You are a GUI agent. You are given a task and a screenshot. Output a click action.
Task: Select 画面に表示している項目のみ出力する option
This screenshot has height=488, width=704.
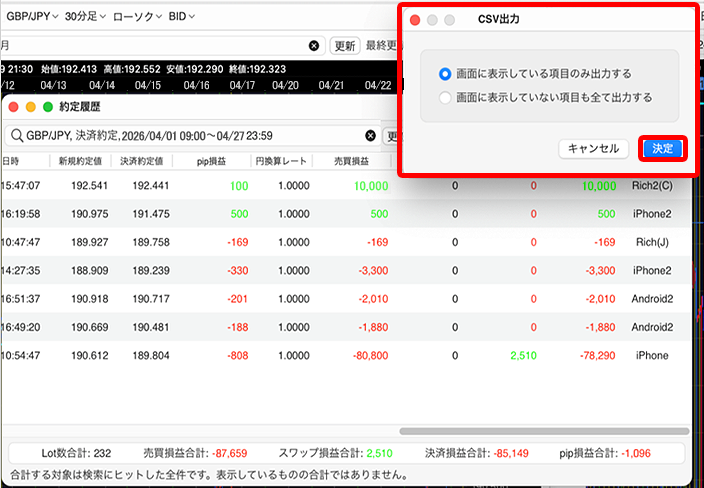pos(445,74)
